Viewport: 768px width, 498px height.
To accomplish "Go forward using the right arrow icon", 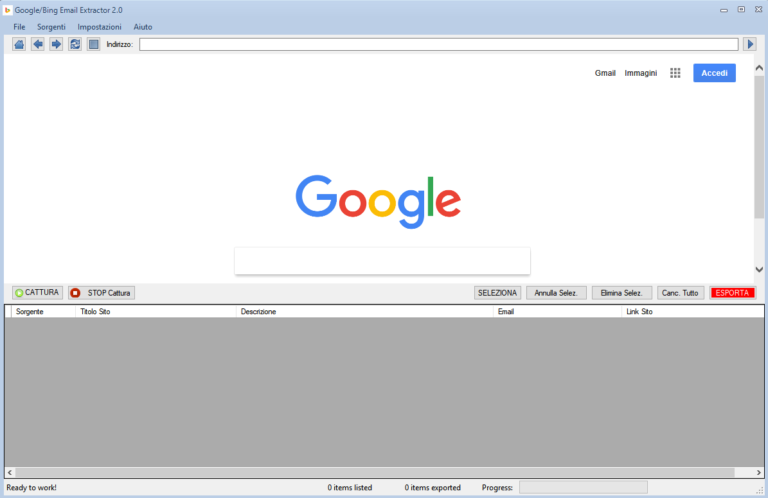I will (56, 44).
